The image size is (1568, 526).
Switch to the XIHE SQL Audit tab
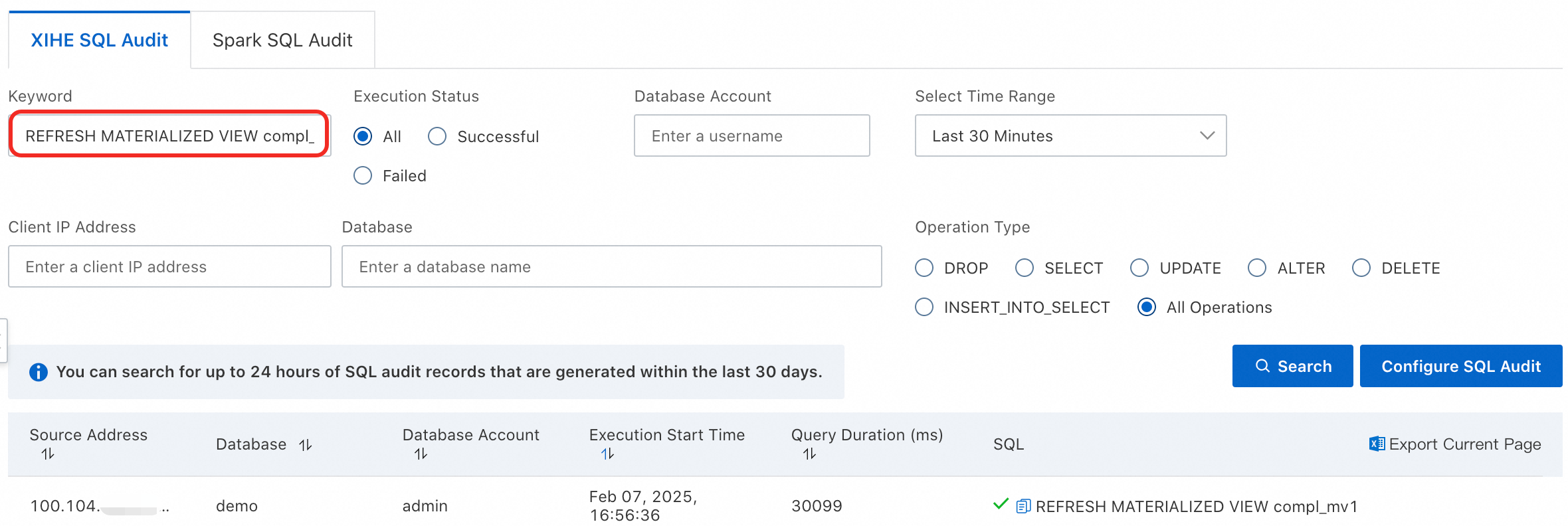pos(99,40)
